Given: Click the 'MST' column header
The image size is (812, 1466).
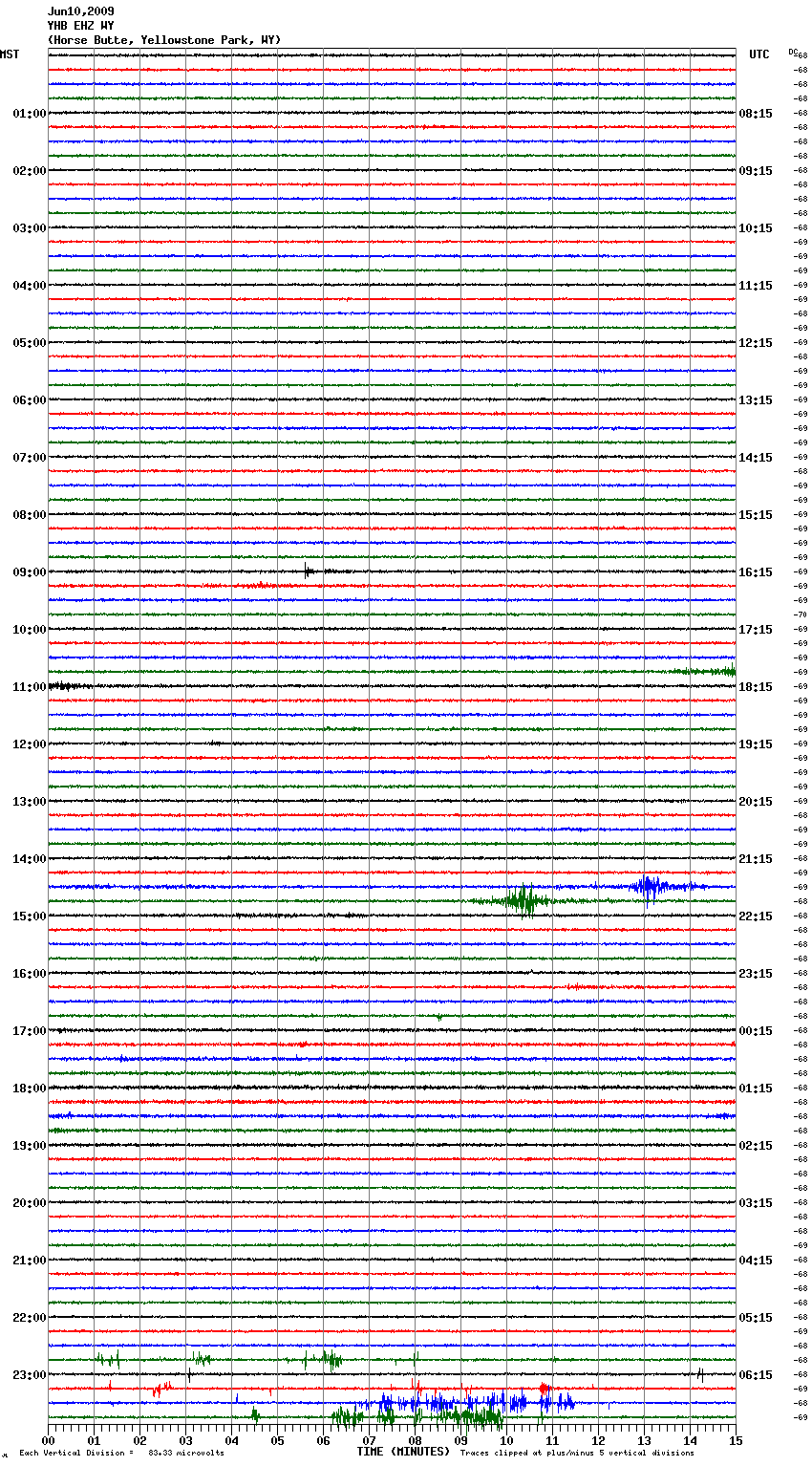Looking at the screenshot, I should pos(10,54).
